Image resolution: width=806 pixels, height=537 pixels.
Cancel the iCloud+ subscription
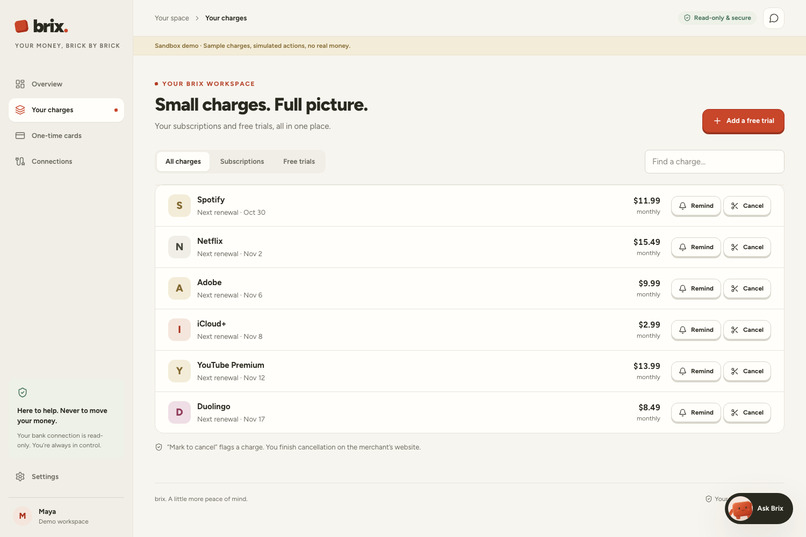point(747,330)
